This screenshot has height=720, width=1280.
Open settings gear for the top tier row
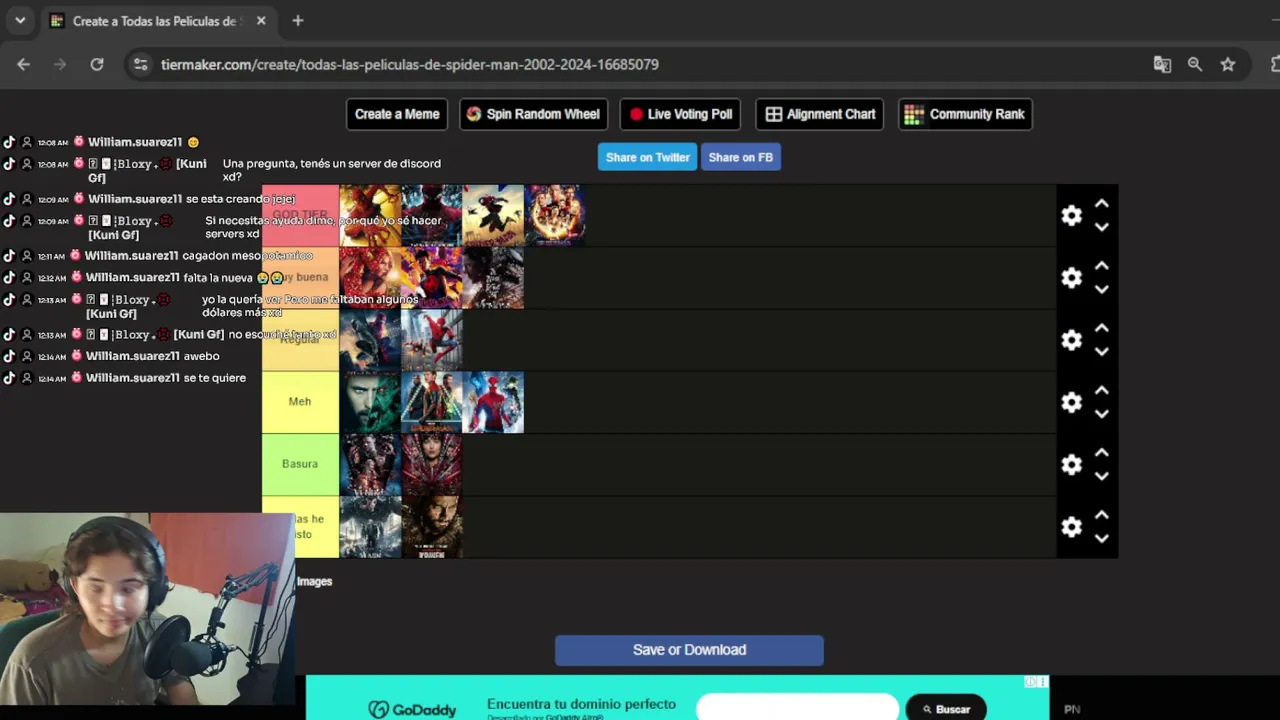click(1071, 215)
